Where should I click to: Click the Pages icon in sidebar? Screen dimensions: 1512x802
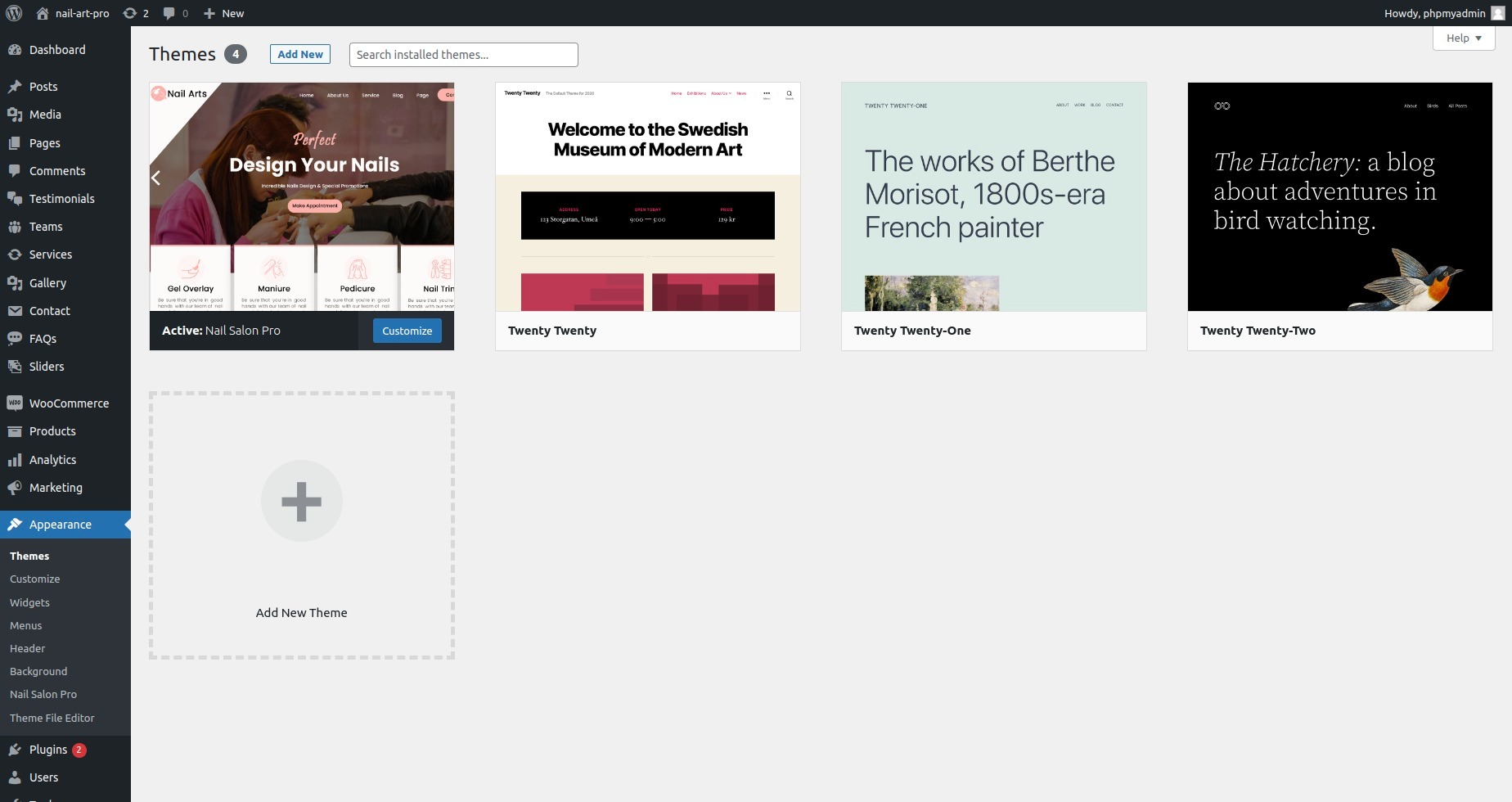(x=15, y=143)
